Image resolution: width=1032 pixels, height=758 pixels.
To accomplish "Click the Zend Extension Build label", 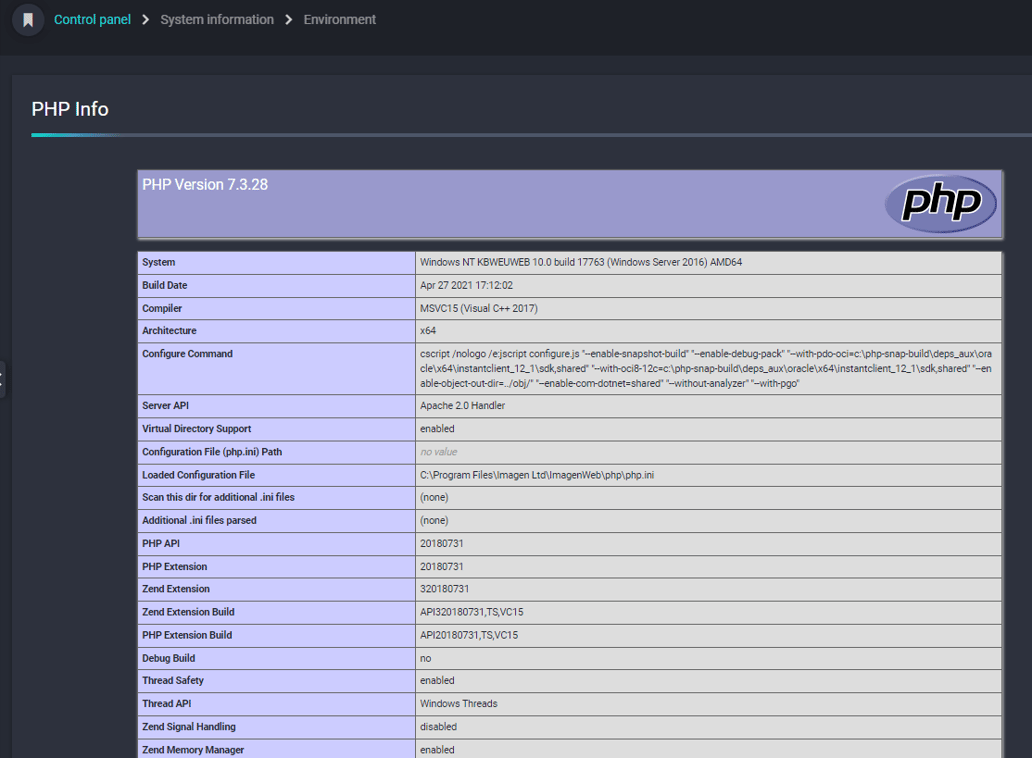I will click(x=188, y=612).
